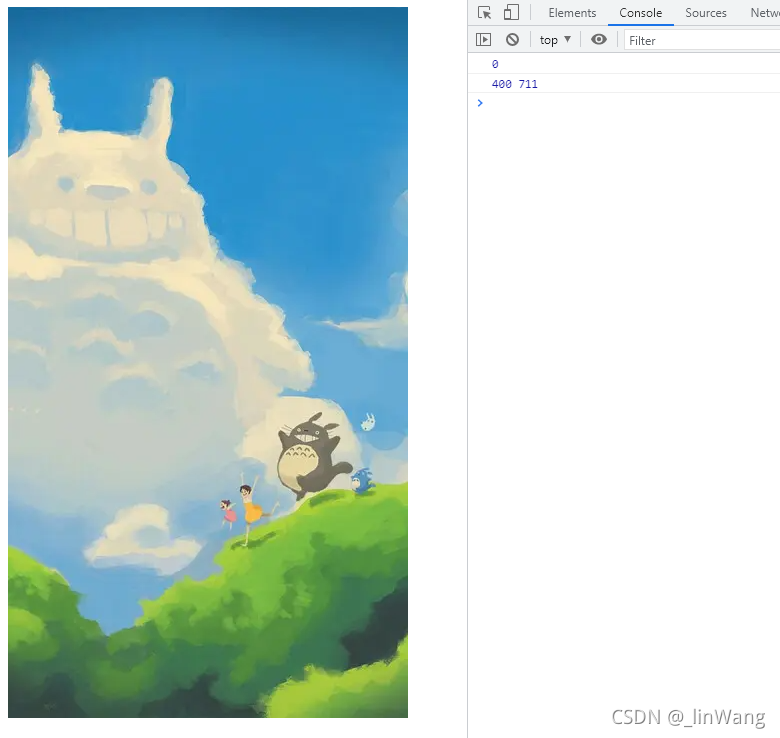
Task: Switch to the Elements tab
Action: pos(572,13)
